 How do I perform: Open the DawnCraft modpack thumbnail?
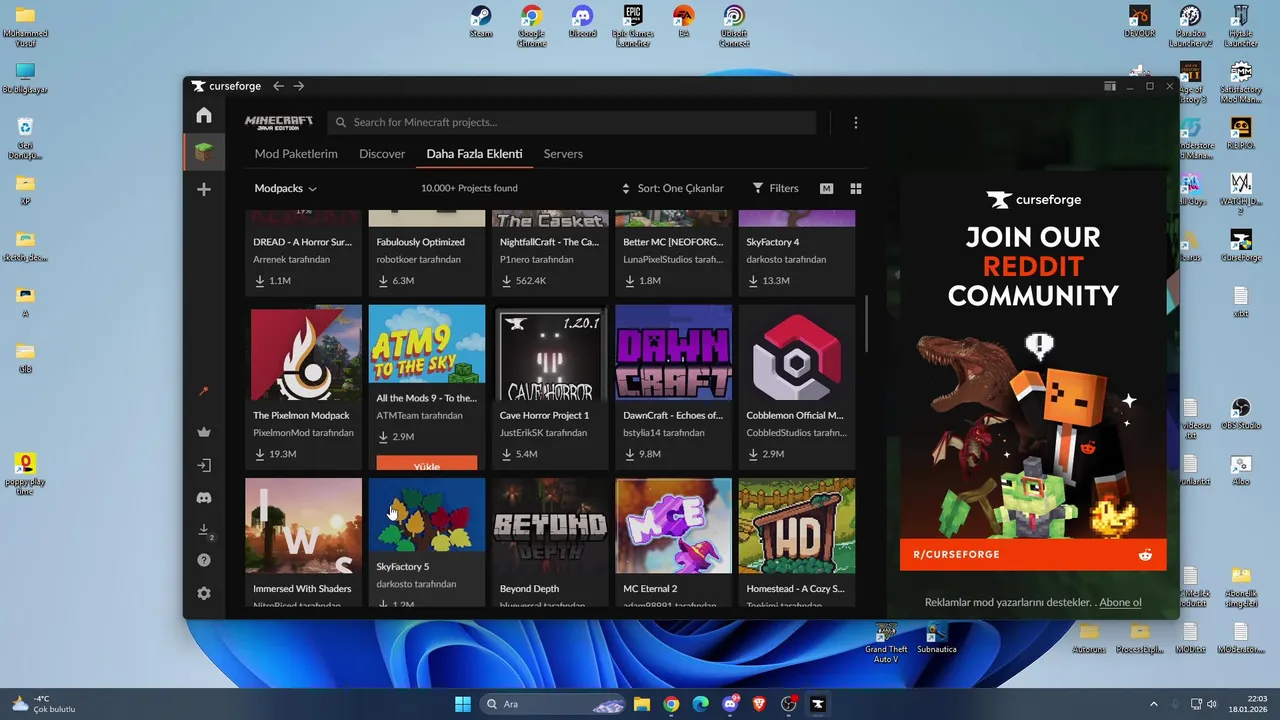coord(674,353)
